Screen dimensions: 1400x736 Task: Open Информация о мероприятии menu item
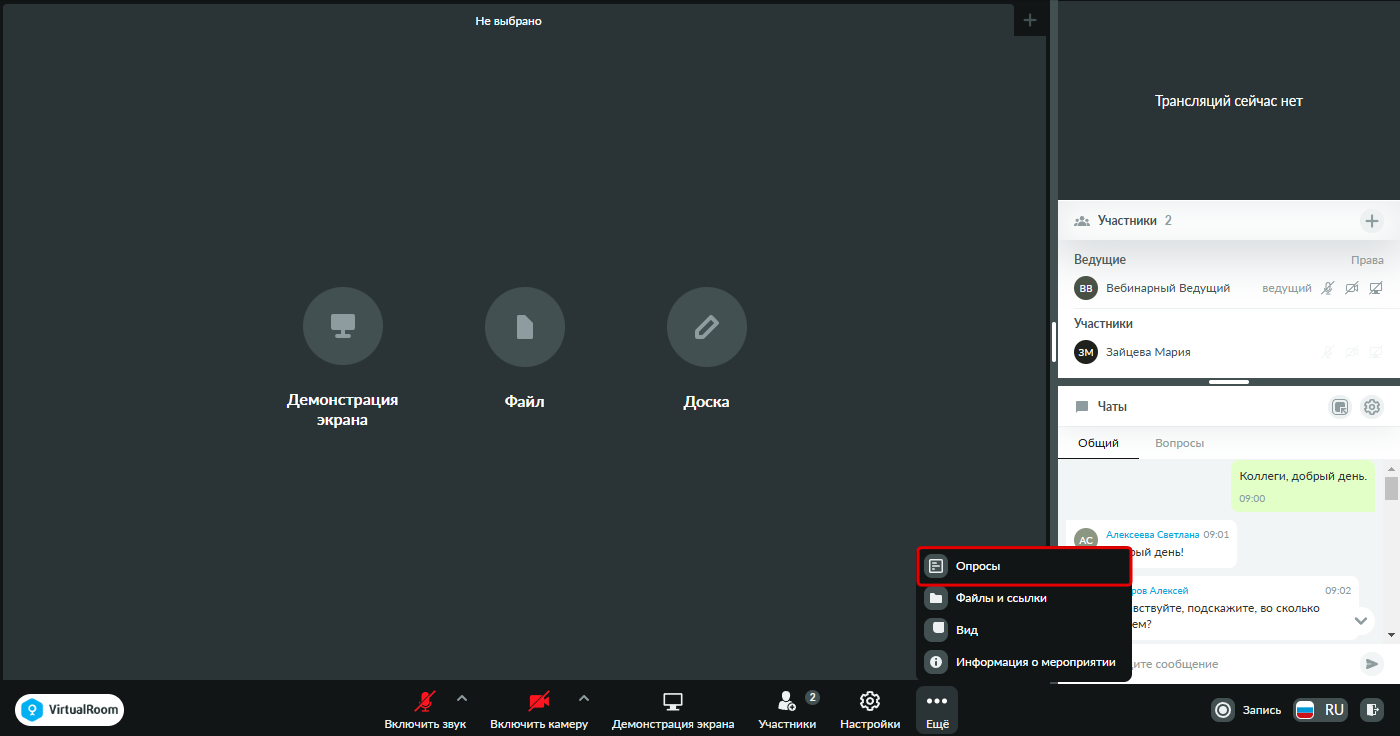[x=1024, y=662]
